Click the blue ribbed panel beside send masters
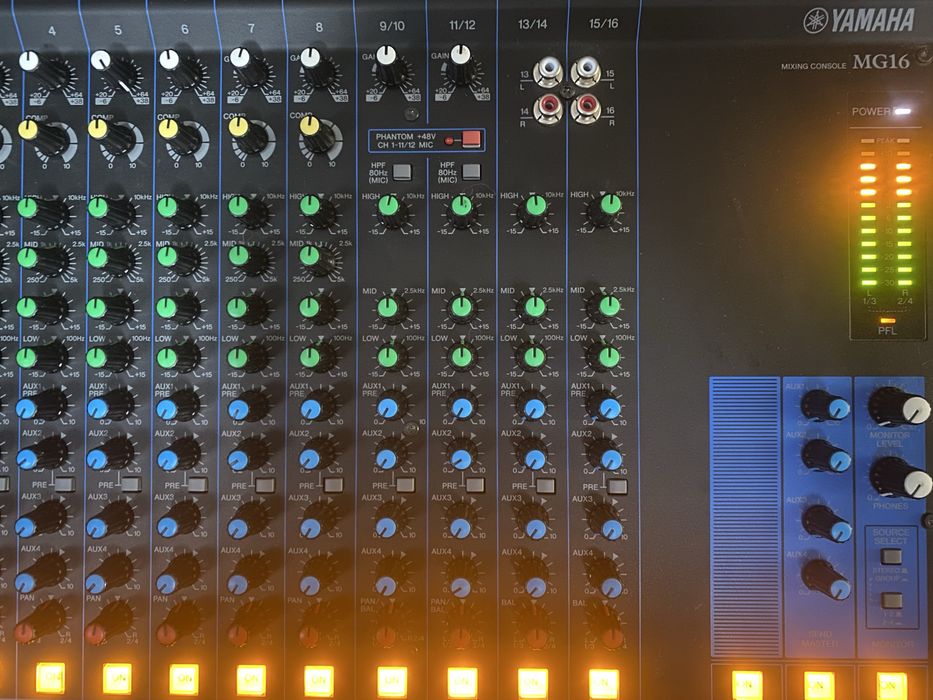The width and height of the screenshot is (933, 700). point(744,517)
